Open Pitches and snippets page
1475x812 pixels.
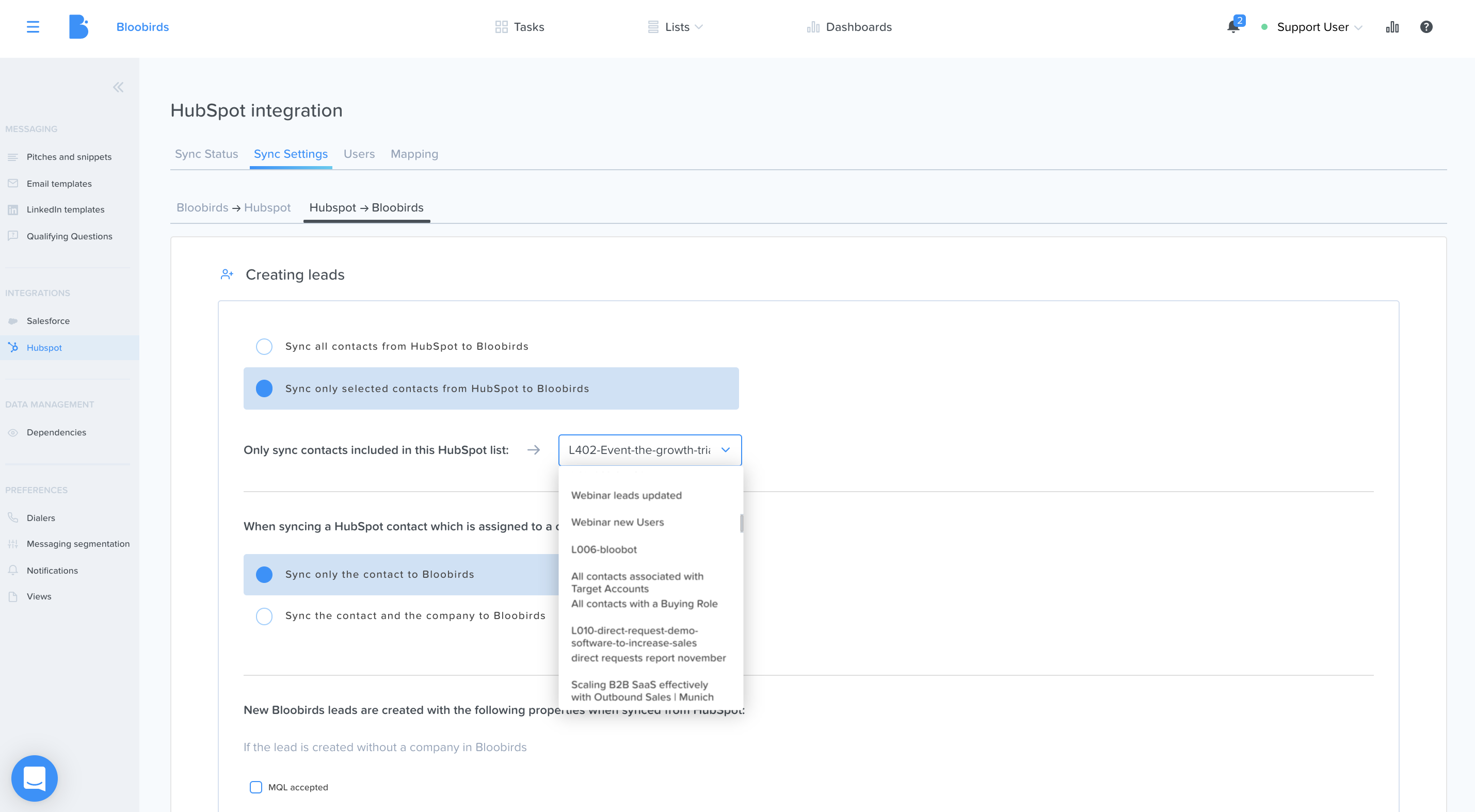[x=69, y=157]
